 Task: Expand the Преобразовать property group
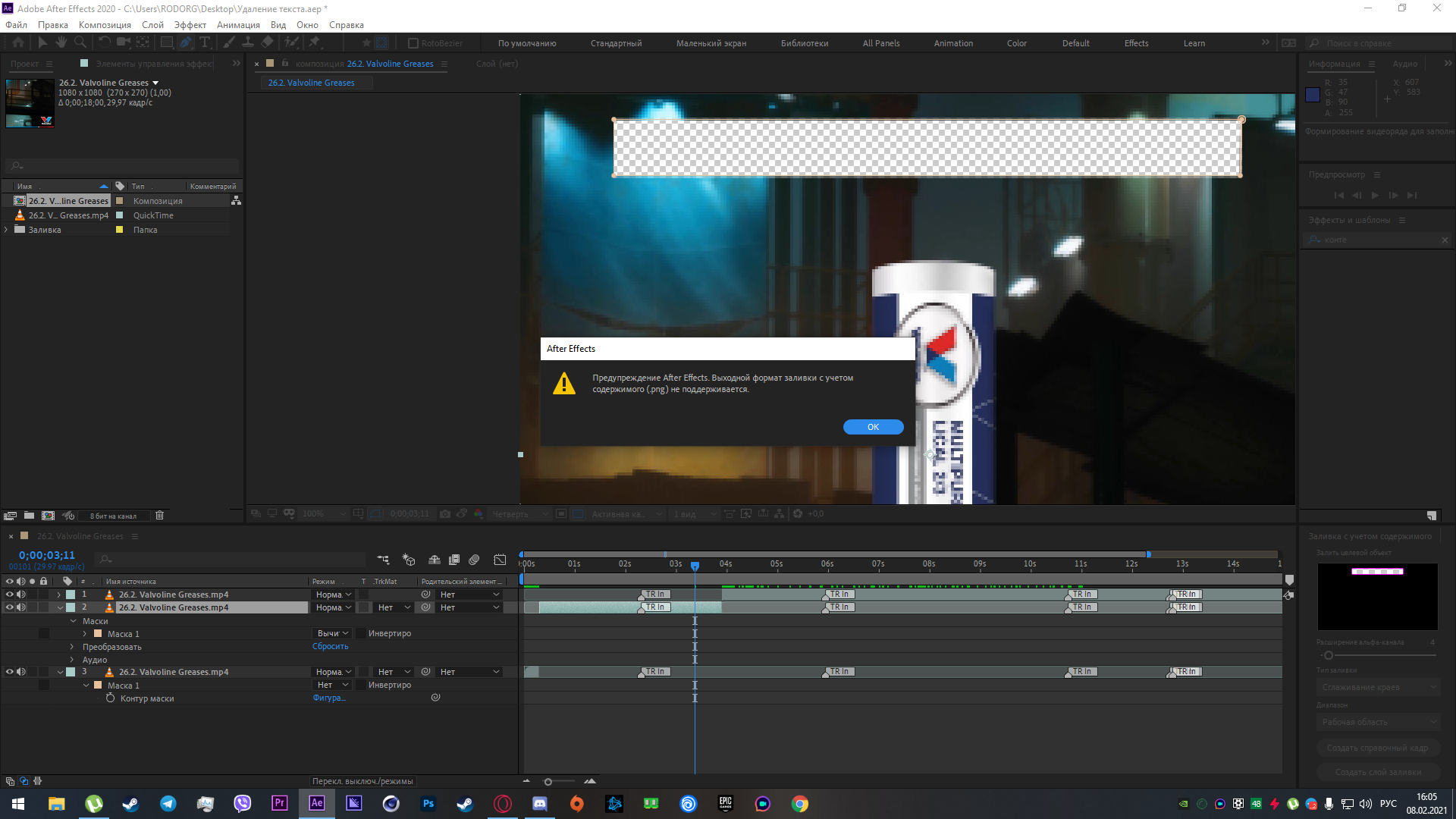point(72,647)
